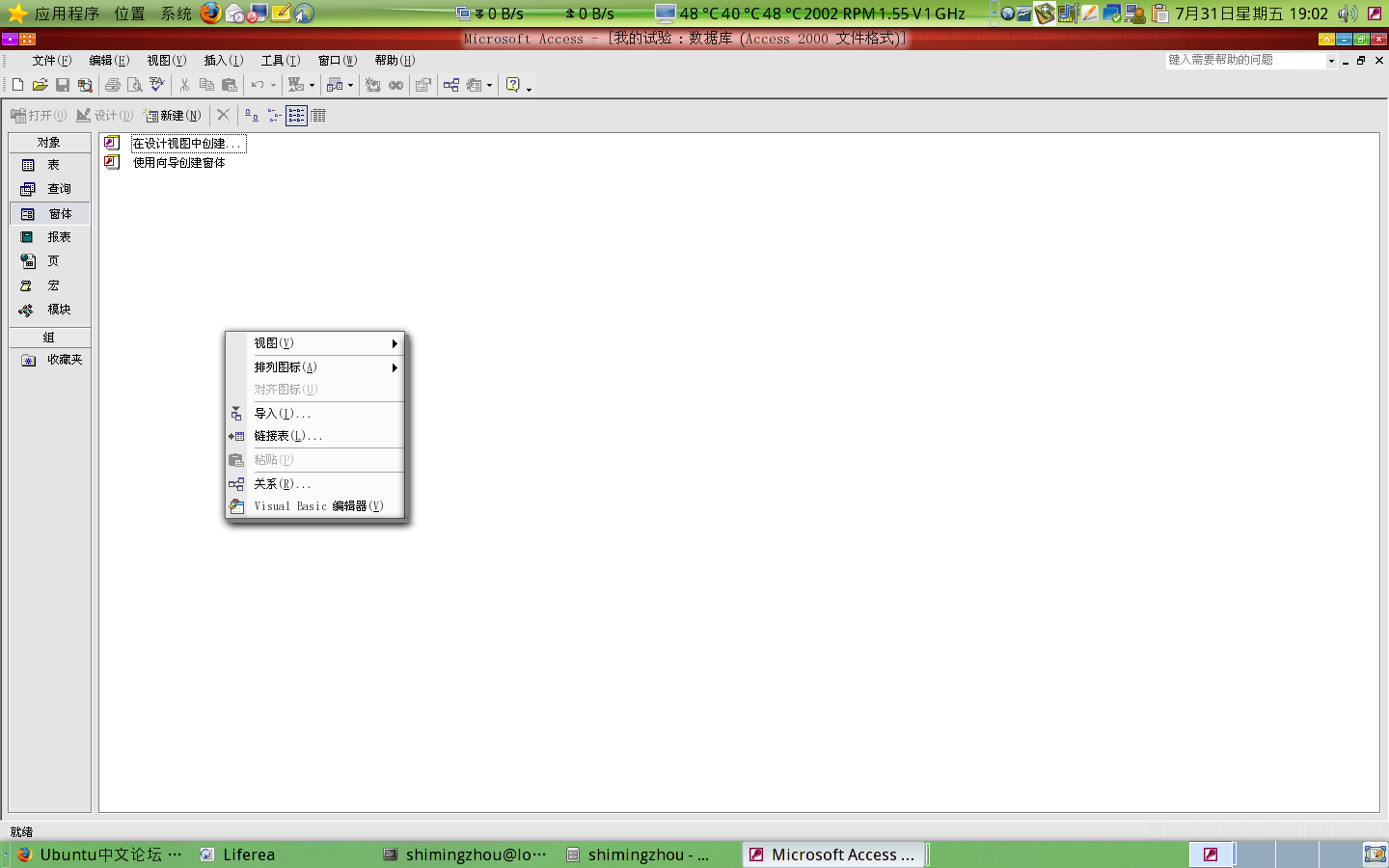This screenshot has height=868, width=1389.
Task: Click the 设计(D) button
Action: [105, 116]
